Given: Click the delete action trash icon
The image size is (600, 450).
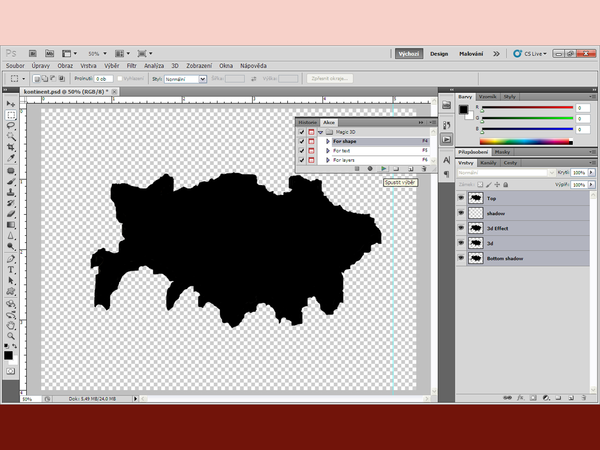Looking at the screenshot, I should click(423, 168).
